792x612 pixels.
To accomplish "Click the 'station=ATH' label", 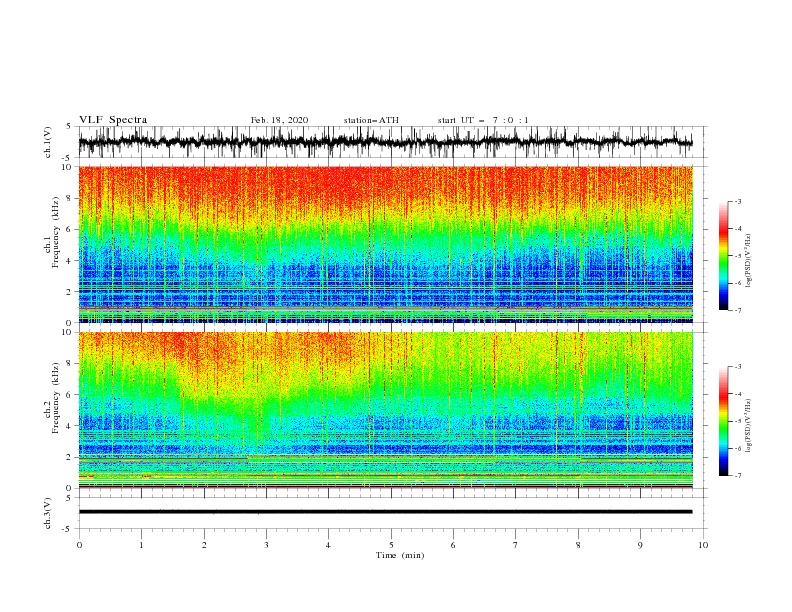I will tap(371, 120).
